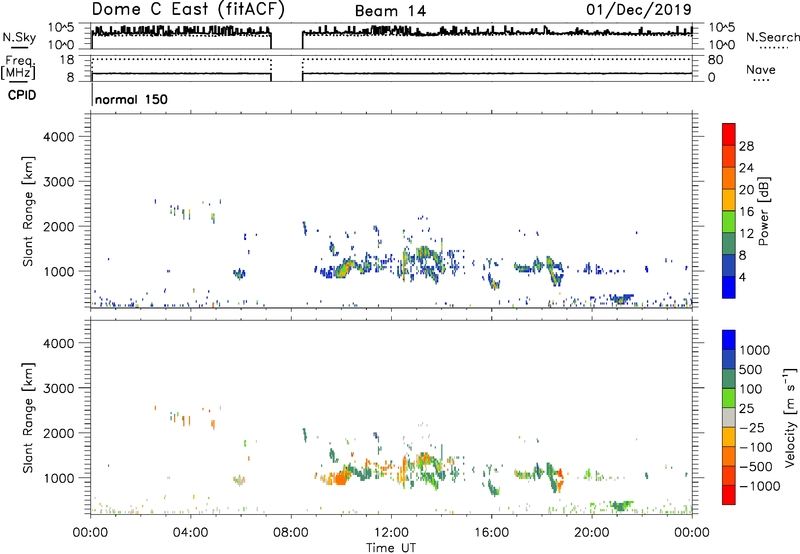Screen dimensions: 800x554
Task: Click the '04:00' time axis tick label
Action: (x=190, y=533)
